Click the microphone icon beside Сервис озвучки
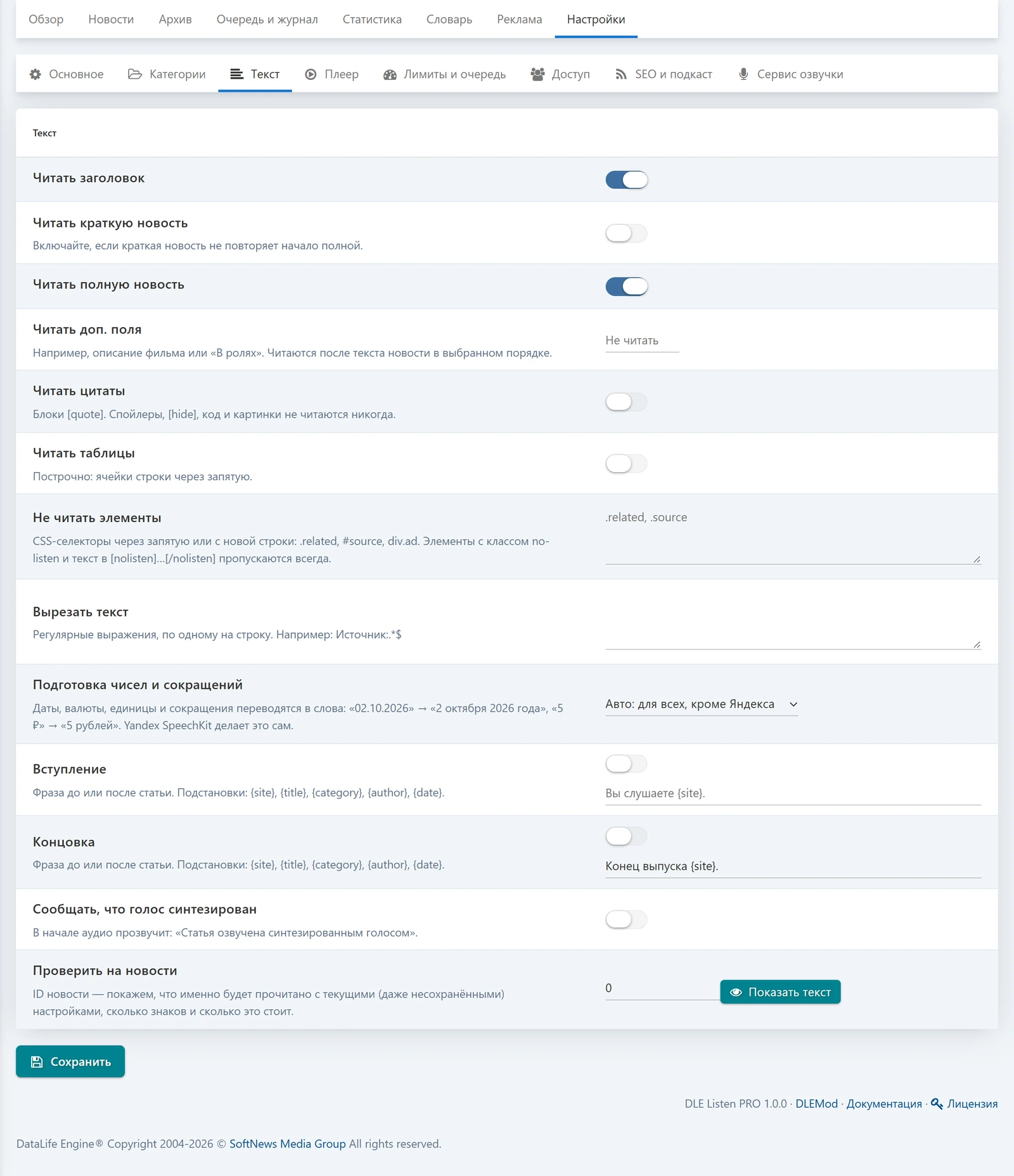 click(743, 74)
